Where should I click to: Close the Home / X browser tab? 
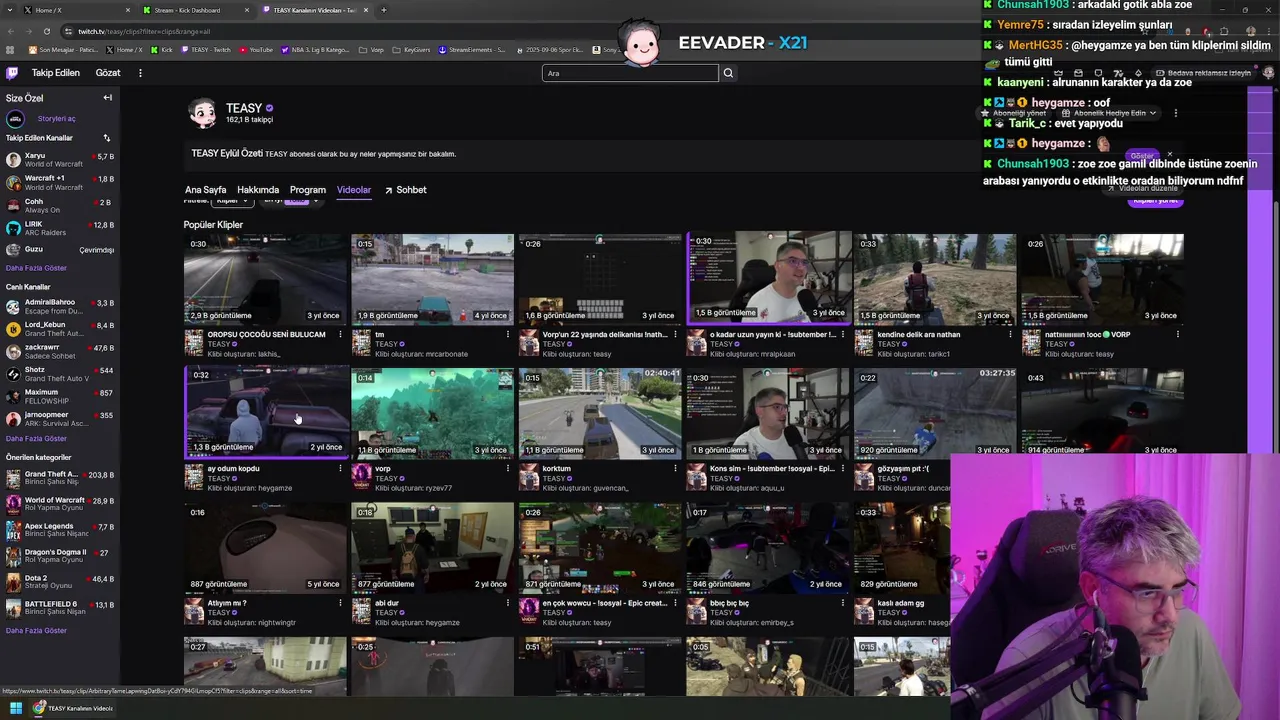(128, 10)
